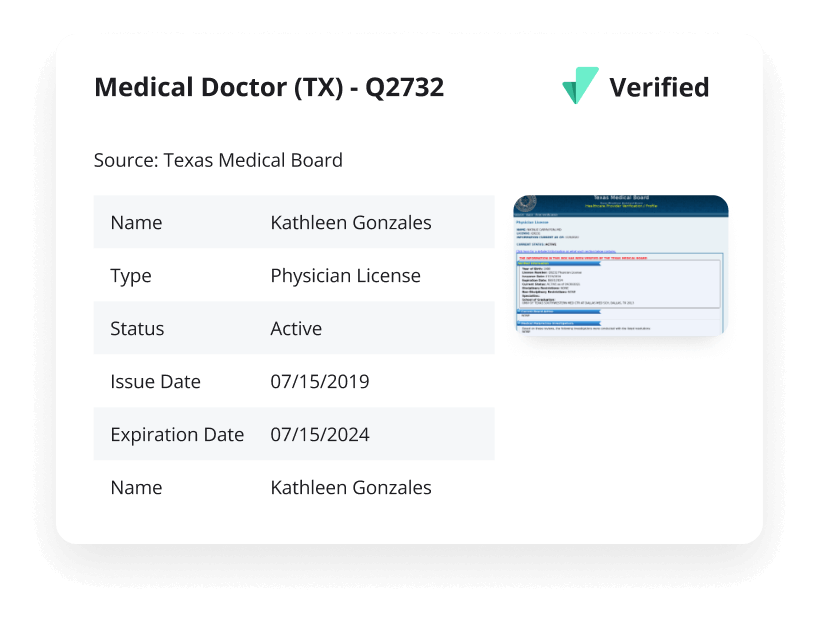Click the 07/15/2024 expiration date
Viewport: 817px width, 621px height.
point(320,435)
